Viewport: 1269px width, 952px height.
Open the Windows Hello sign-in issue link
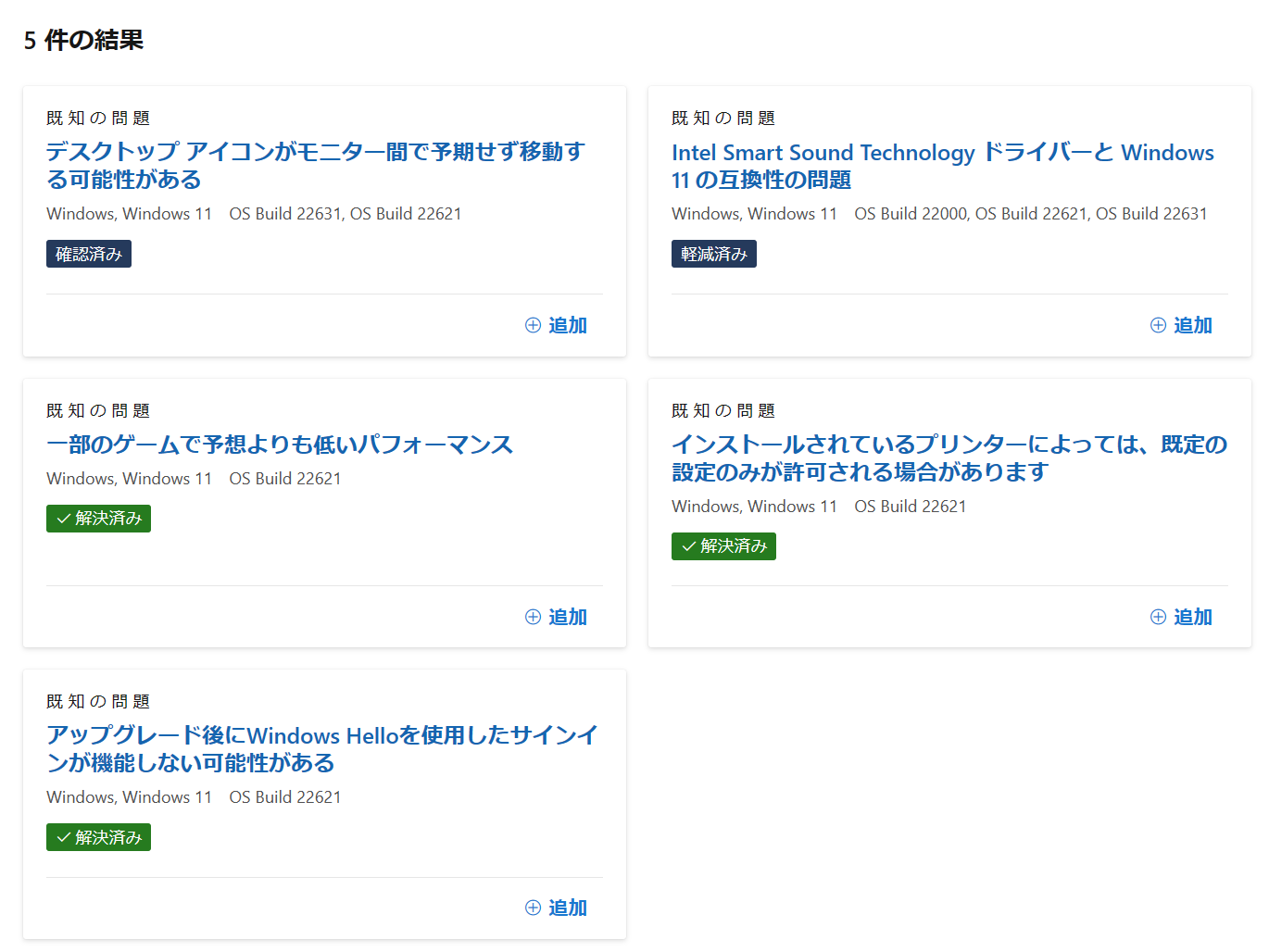click(x=322, y=750)
